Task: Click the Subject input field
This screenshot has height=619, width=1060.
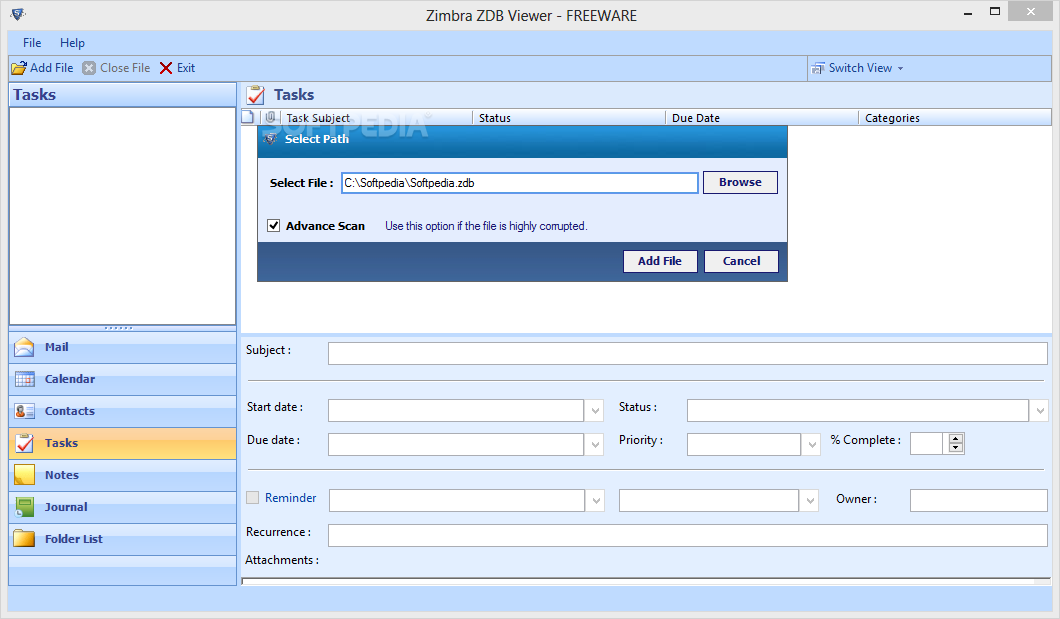Action: click(x=688, y=353)
